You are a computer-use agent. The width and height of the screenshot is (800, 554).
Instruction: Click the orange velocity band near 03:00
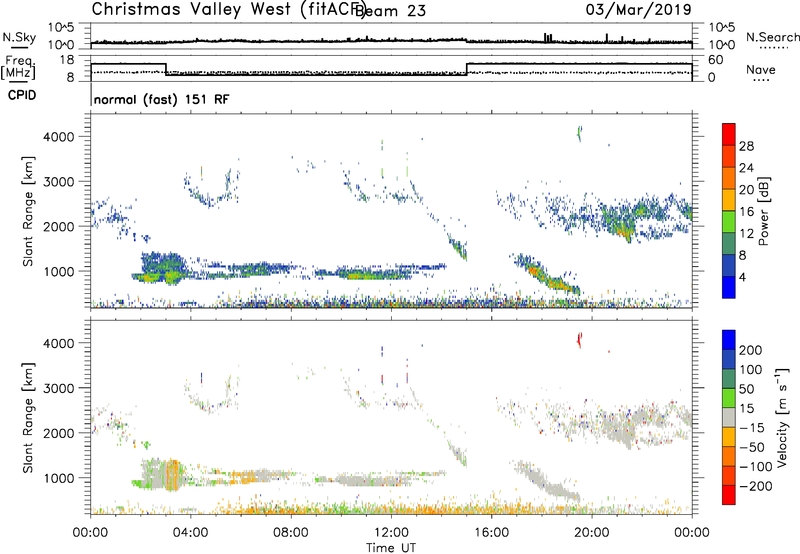coord(173,474)
